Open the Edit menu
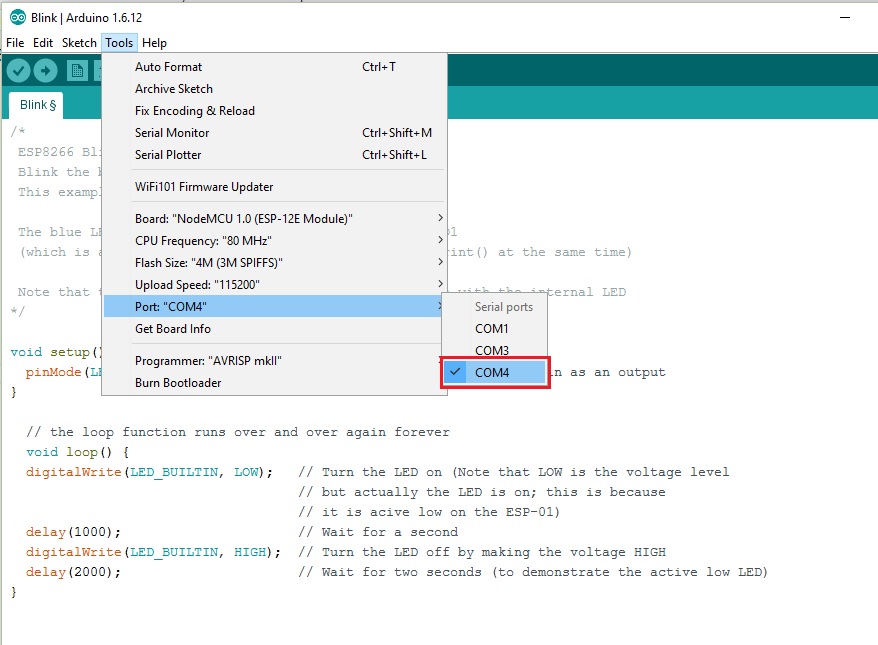 pyautogui.click(x=43, y=43)
